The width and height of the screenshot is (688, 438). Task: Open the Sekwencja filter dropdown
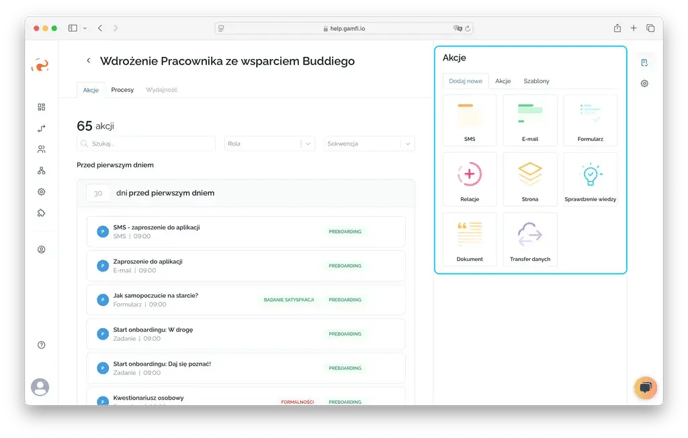pos(367,144)
